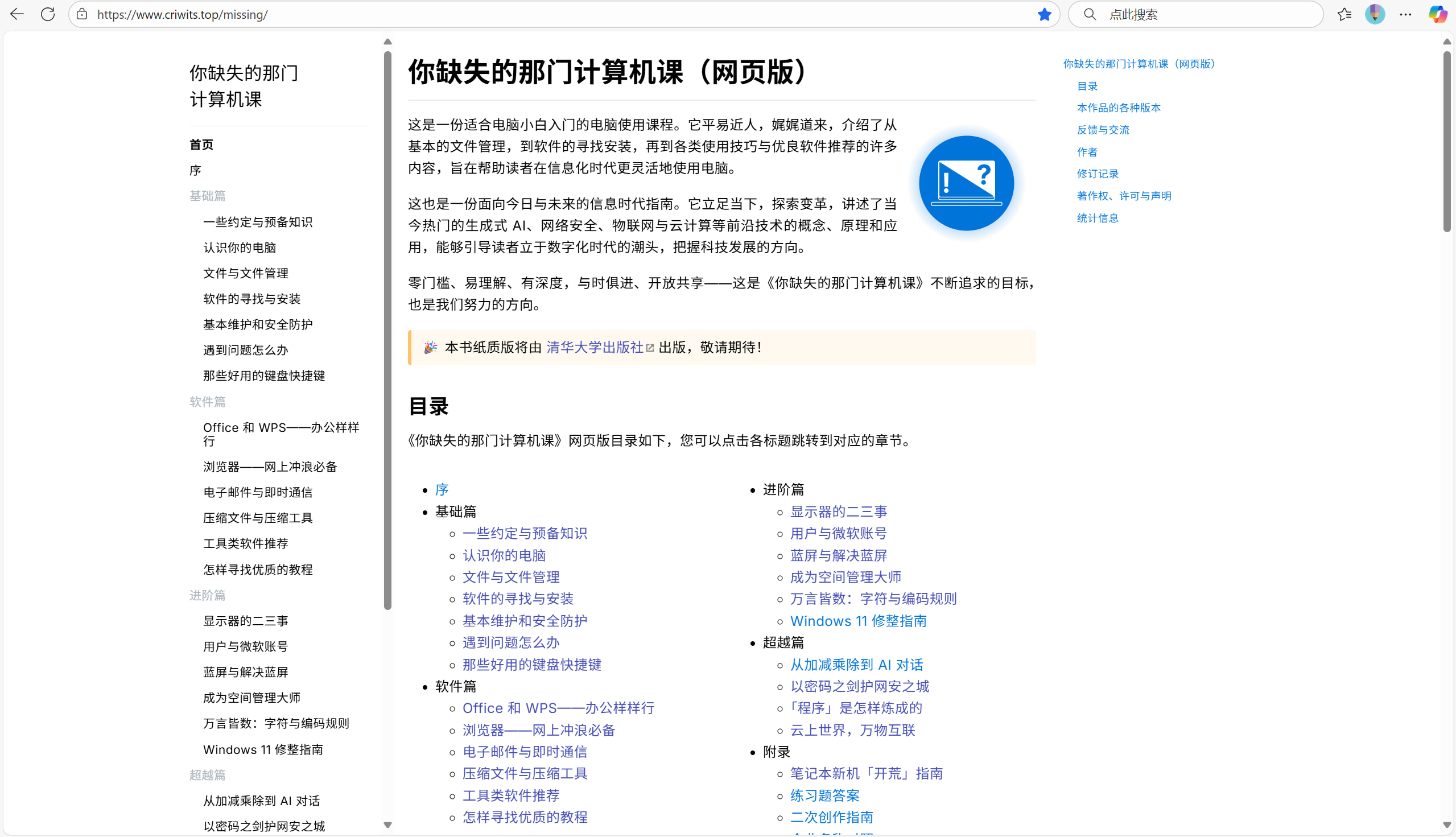This screenshot has width=1456, height=837.
Task: Jump to 修订记录 in the outline
Action: tap(1098, 174)
